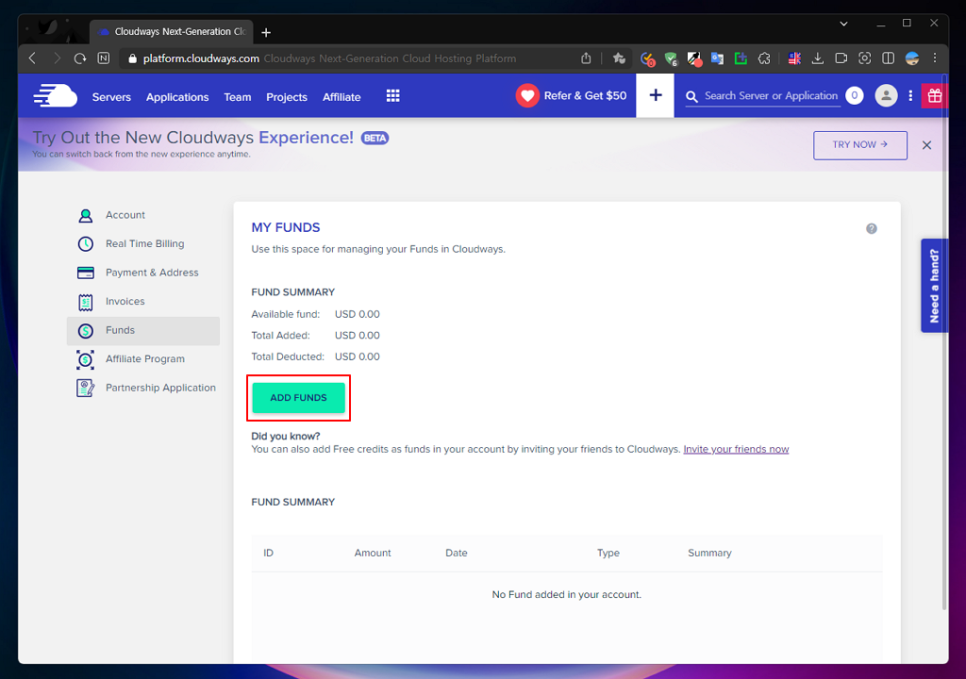Click the Date column header
The image size is (966, 679).
(x=456, y=553)
